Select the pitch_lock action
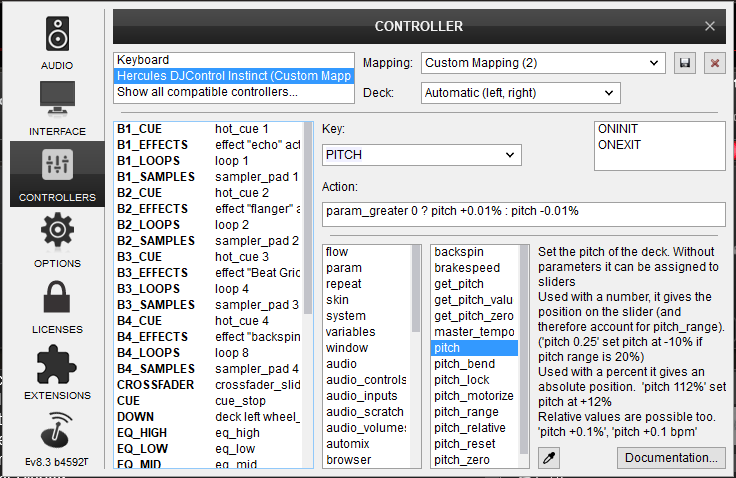The image size is (736, 478). pyautogui.click(x=475, y=380)
